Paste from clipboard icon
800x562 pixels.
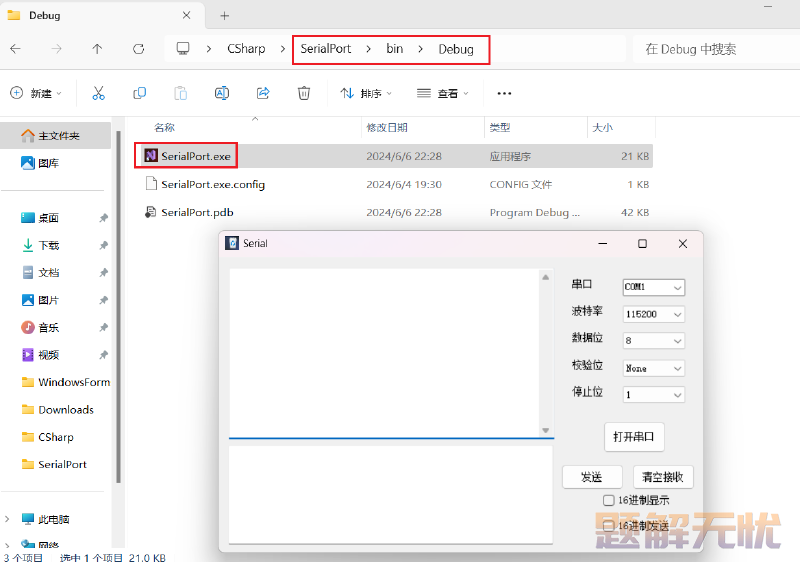tap(181, 93)
